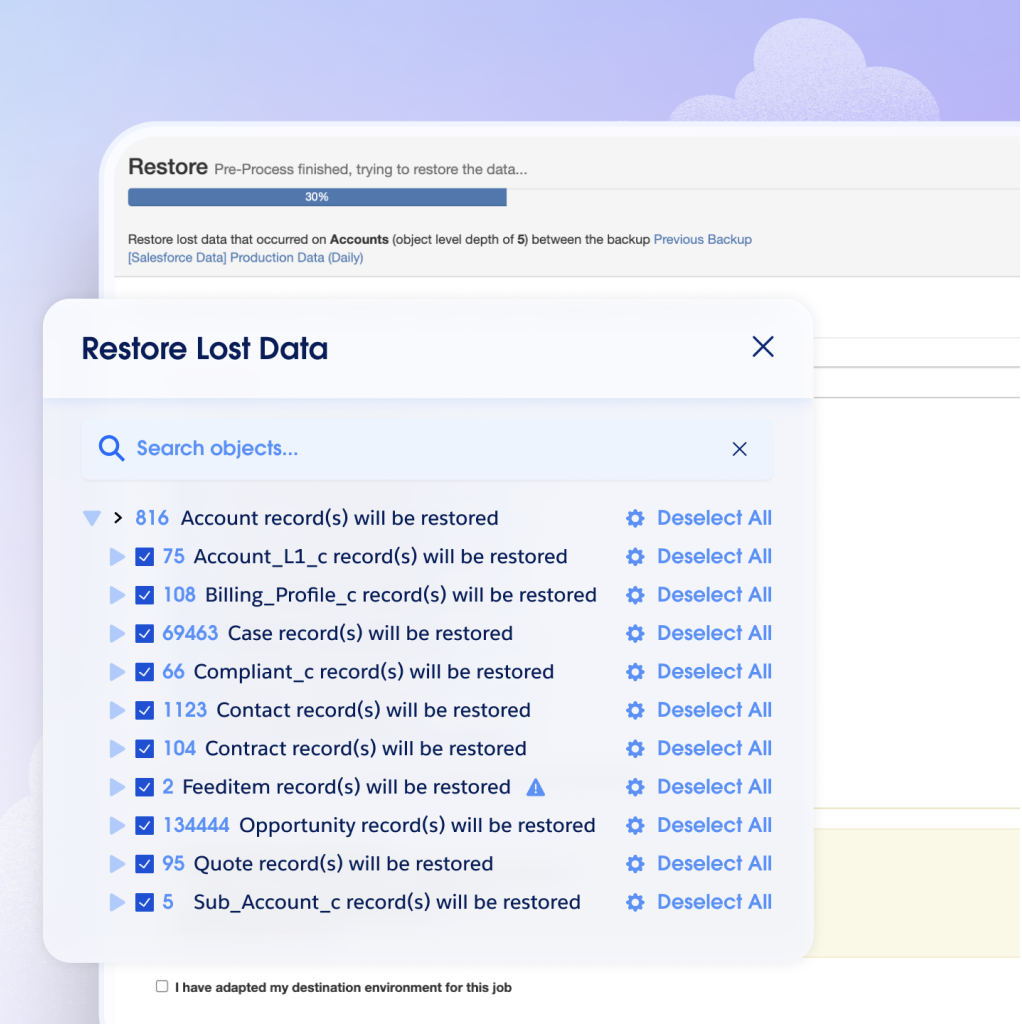Screen dimensions: 1022x1026
Task: Deselect All for Compliant_c records
Action: [x=714, y=672]
